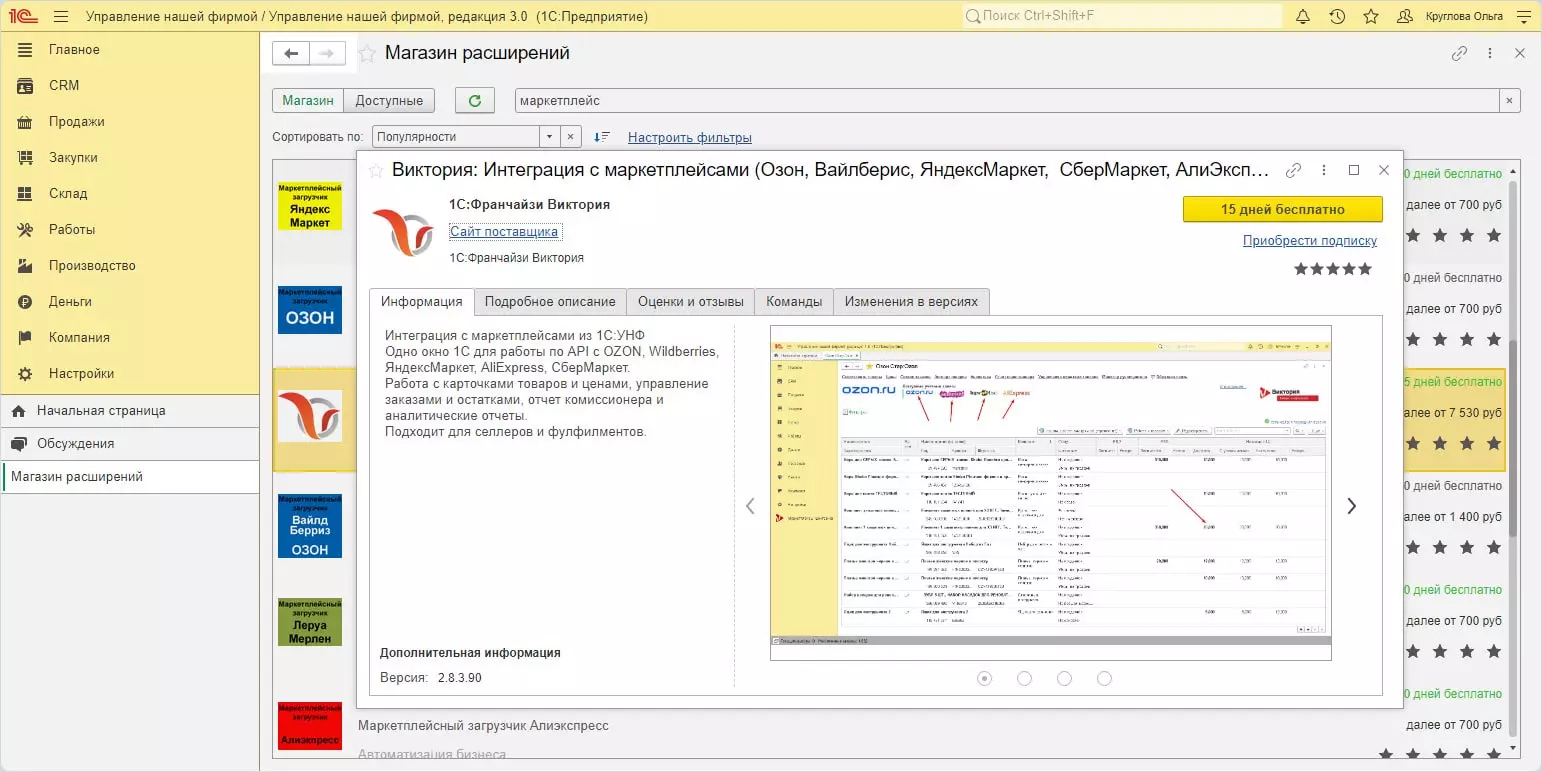This screenshot has width=1542, height=772.
Task: Copy link to Виктория extension dialog
Action: tap(1293, 170)
